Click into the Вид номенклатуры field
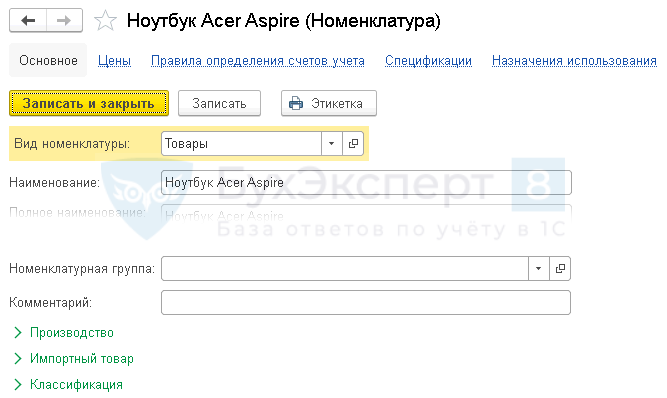 241,144
